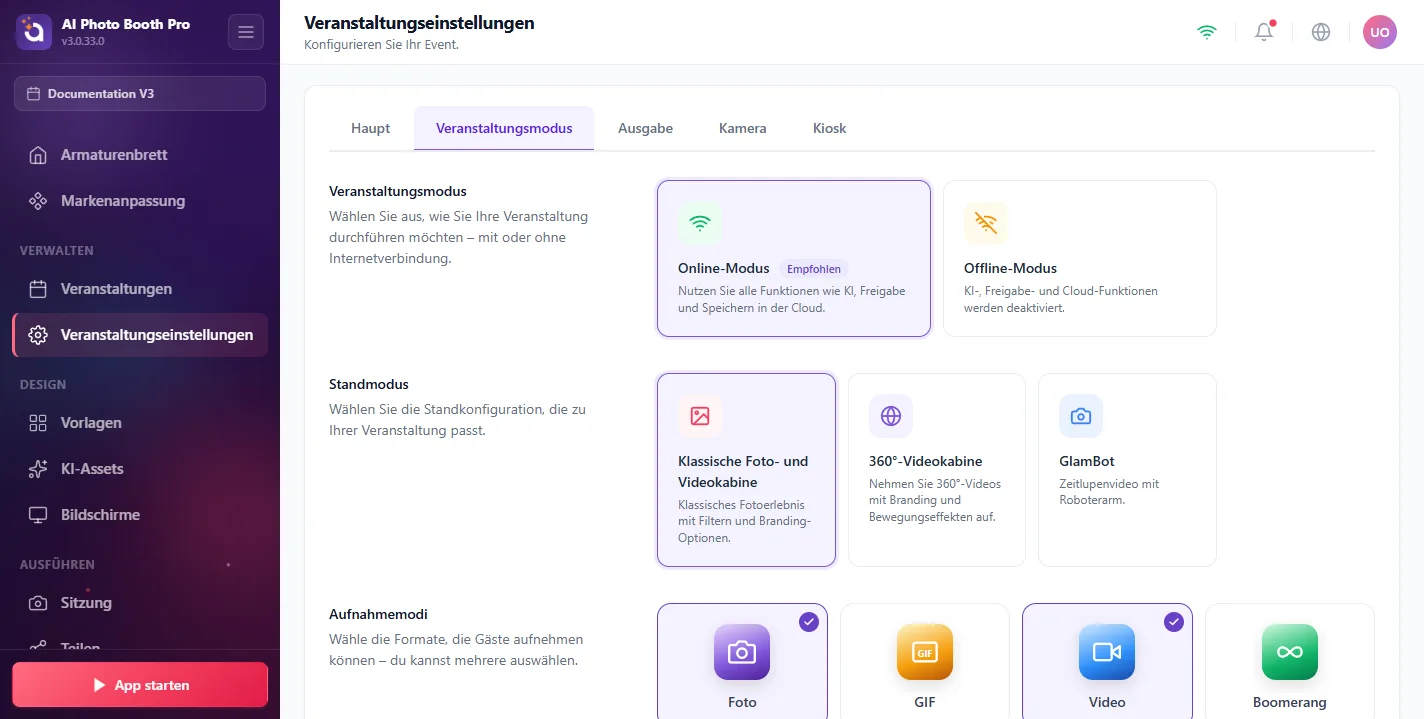Select the Offline-Modus card
This screenshot has height=719, width=1424.
point(1080,258)
